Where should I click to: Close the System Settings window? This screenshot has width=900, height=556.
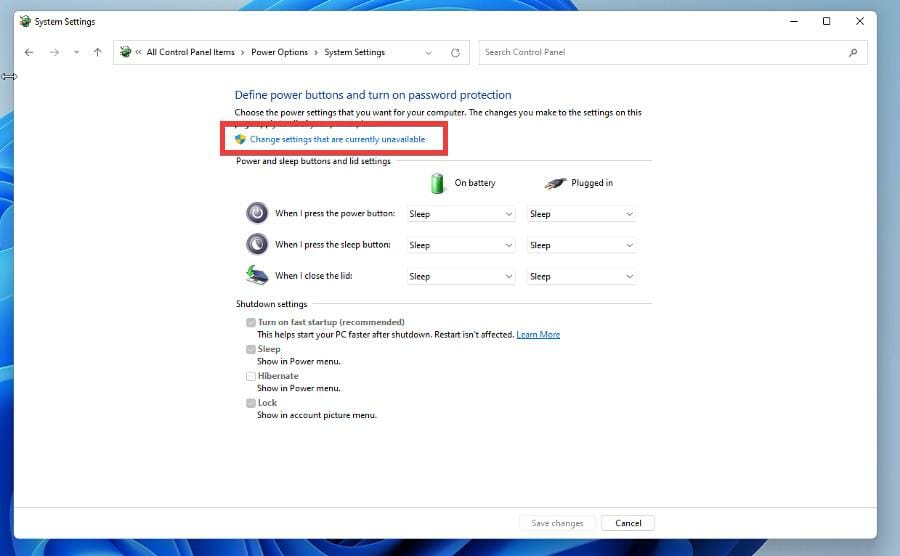pyautogui.click(x=860, y=21)
